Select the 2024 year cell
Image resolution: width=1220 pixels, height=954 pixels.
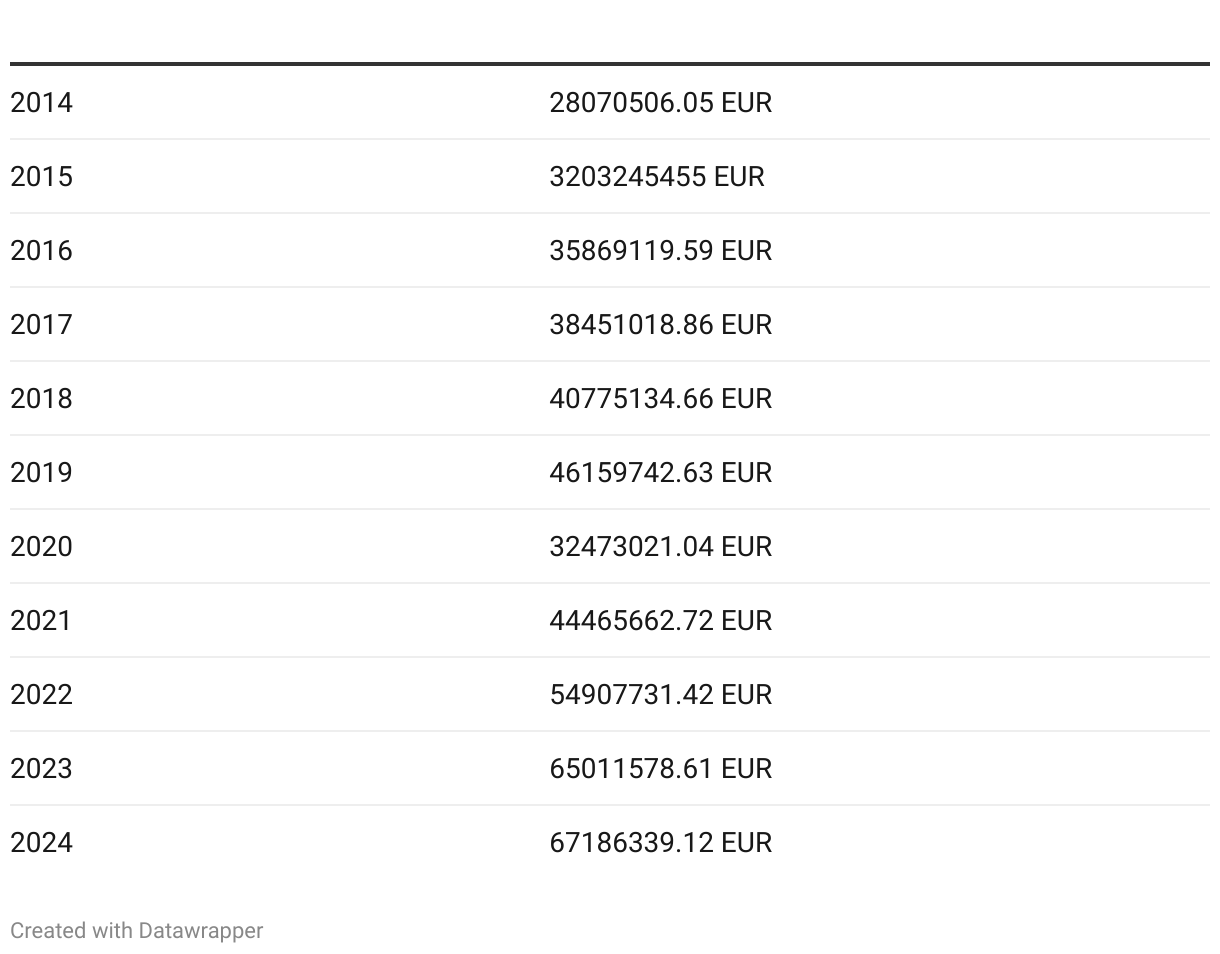[x=42, y=843]
